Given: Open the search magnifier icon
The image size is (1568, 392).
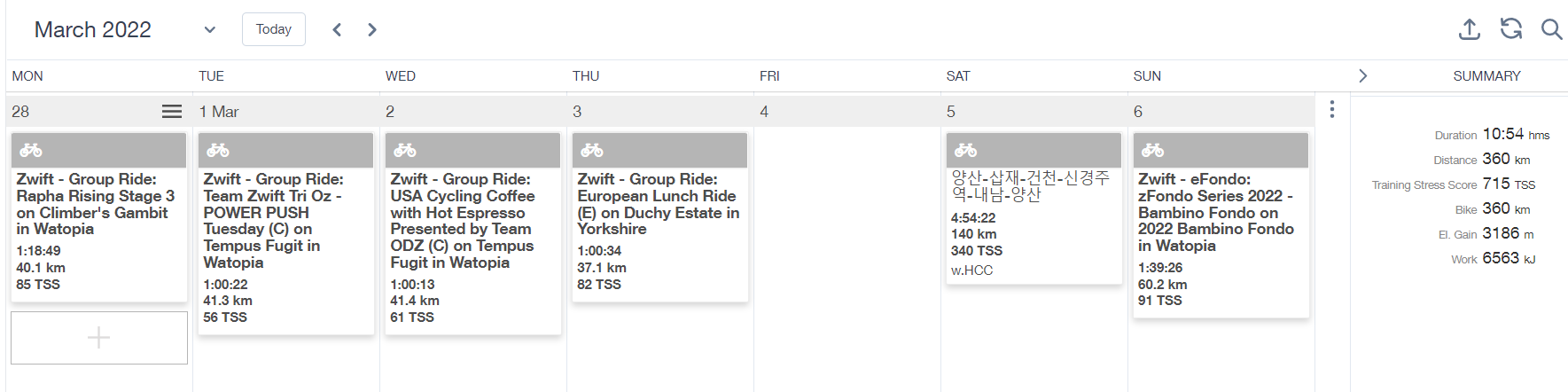Looking at the screenshot, I should 1551,29.
